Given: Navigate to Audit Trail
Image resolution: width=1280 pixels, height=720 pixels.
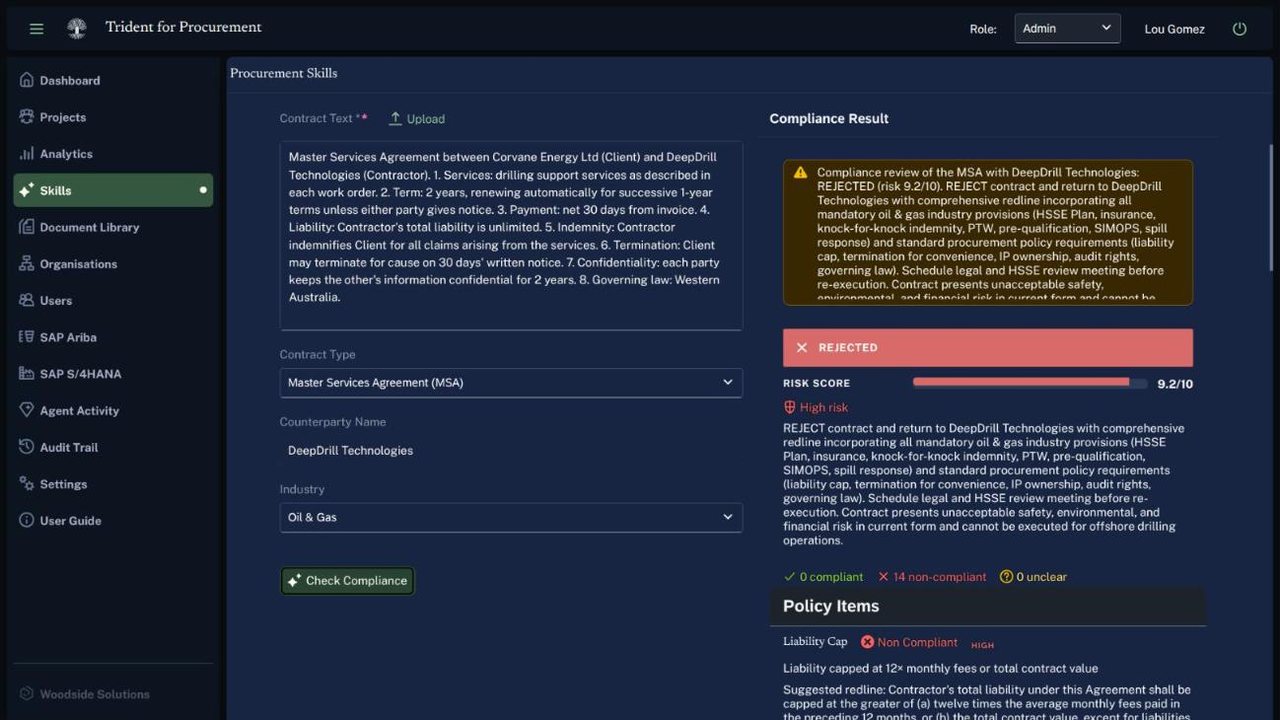Looking at the screenshot, I should (x=113, y=447).
